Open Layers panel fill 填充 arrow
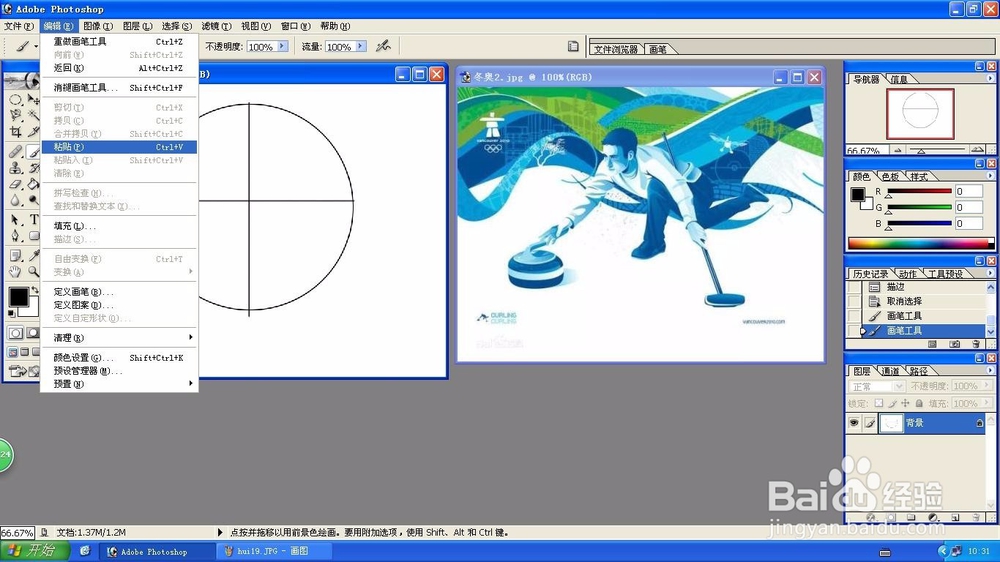The image size is (1000, 562). tap(986, 403)
